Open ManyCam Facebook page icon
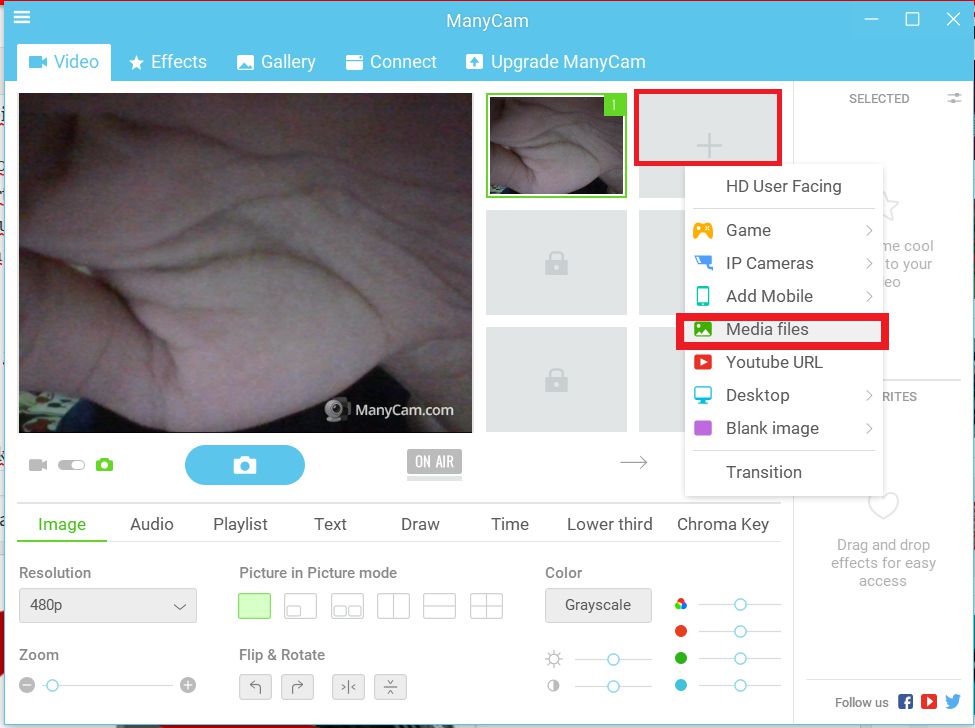 (x=906, y=702)
